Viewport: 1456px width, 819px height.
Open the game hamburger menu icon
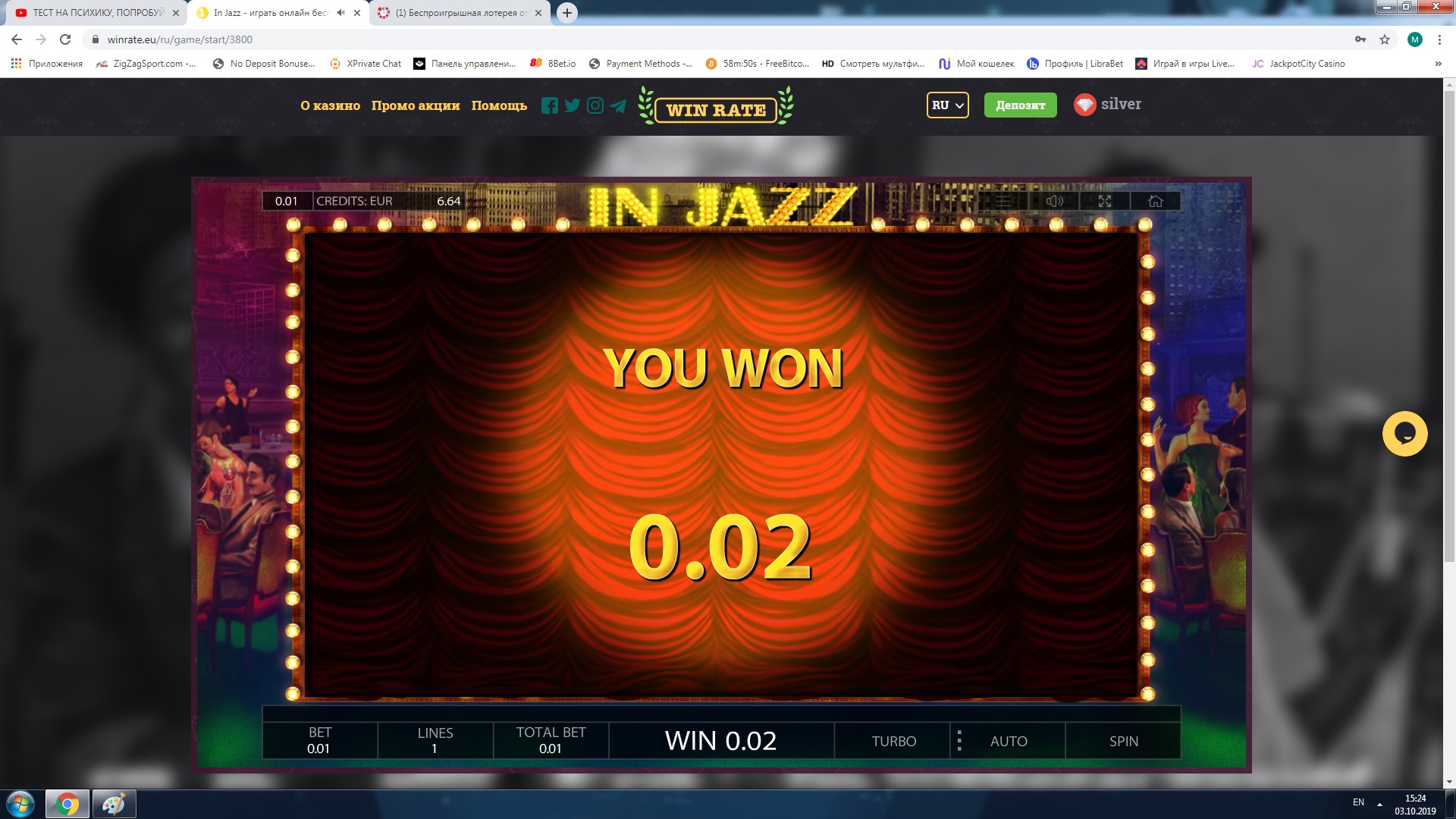[x=1003, y=201]
